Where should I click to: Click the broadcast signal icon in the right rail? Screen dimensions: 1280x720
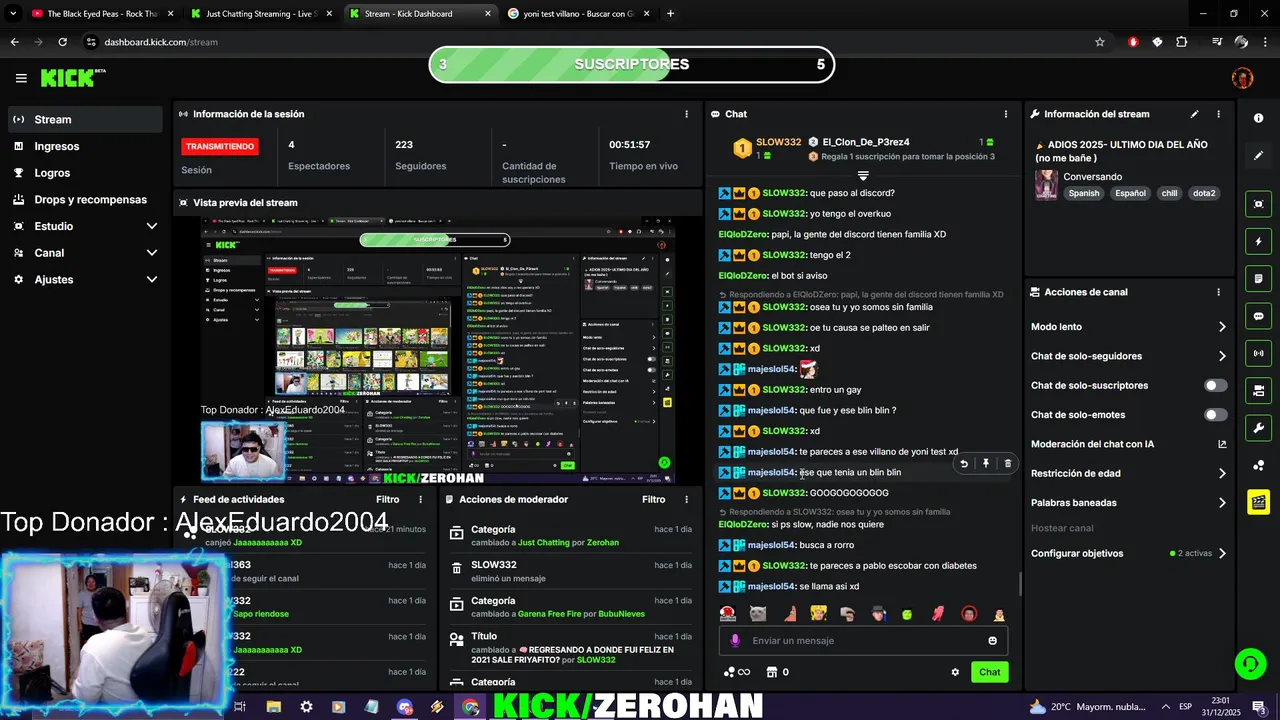pos(1258,353)
